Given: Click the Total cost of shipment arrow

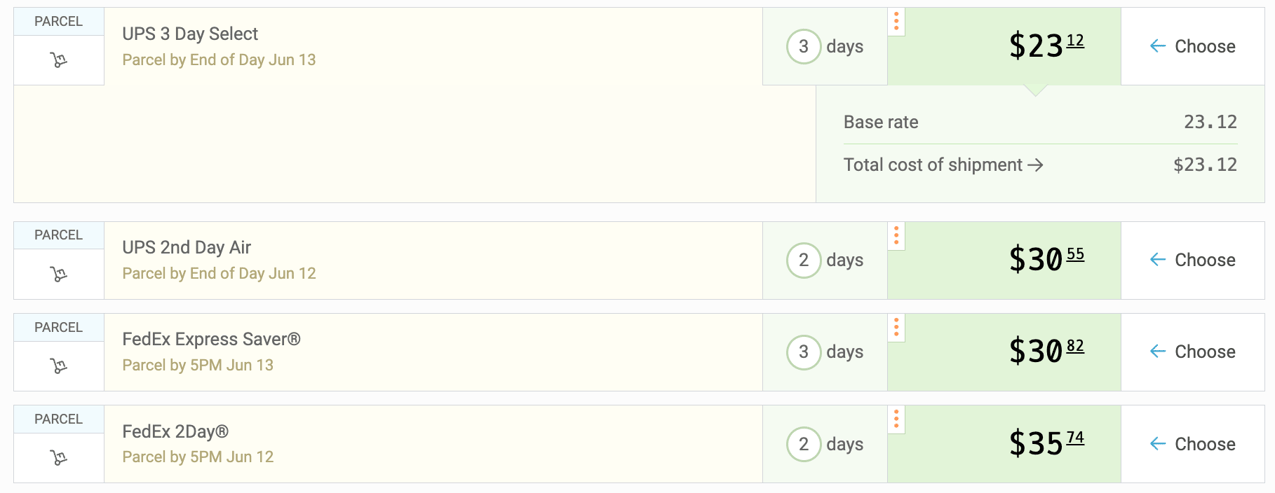Looking at the screenshot, I should point(1035,165).
